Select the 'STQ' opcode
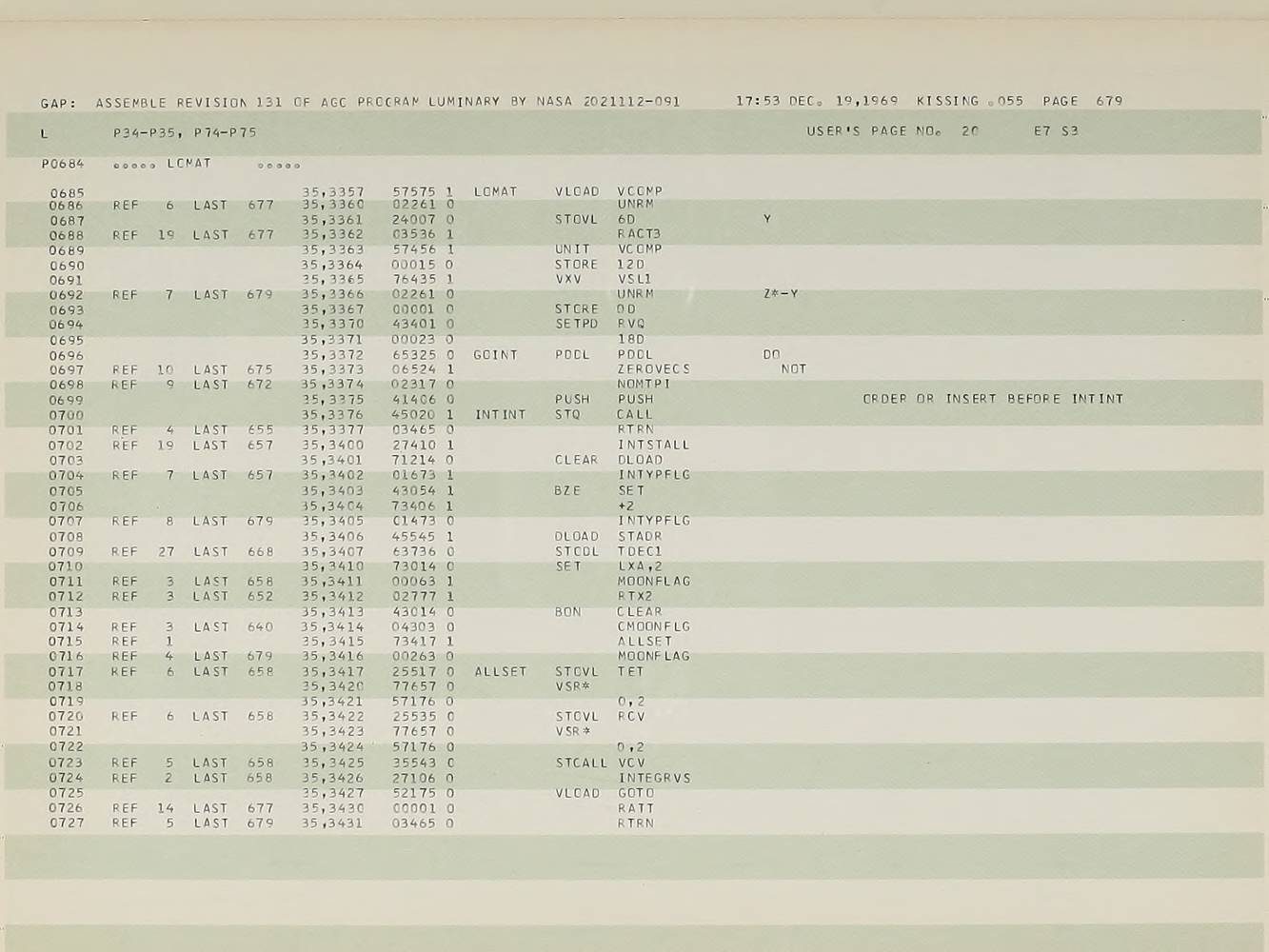The height and width of the screenshot is (952, 1269). coord(568,415)
